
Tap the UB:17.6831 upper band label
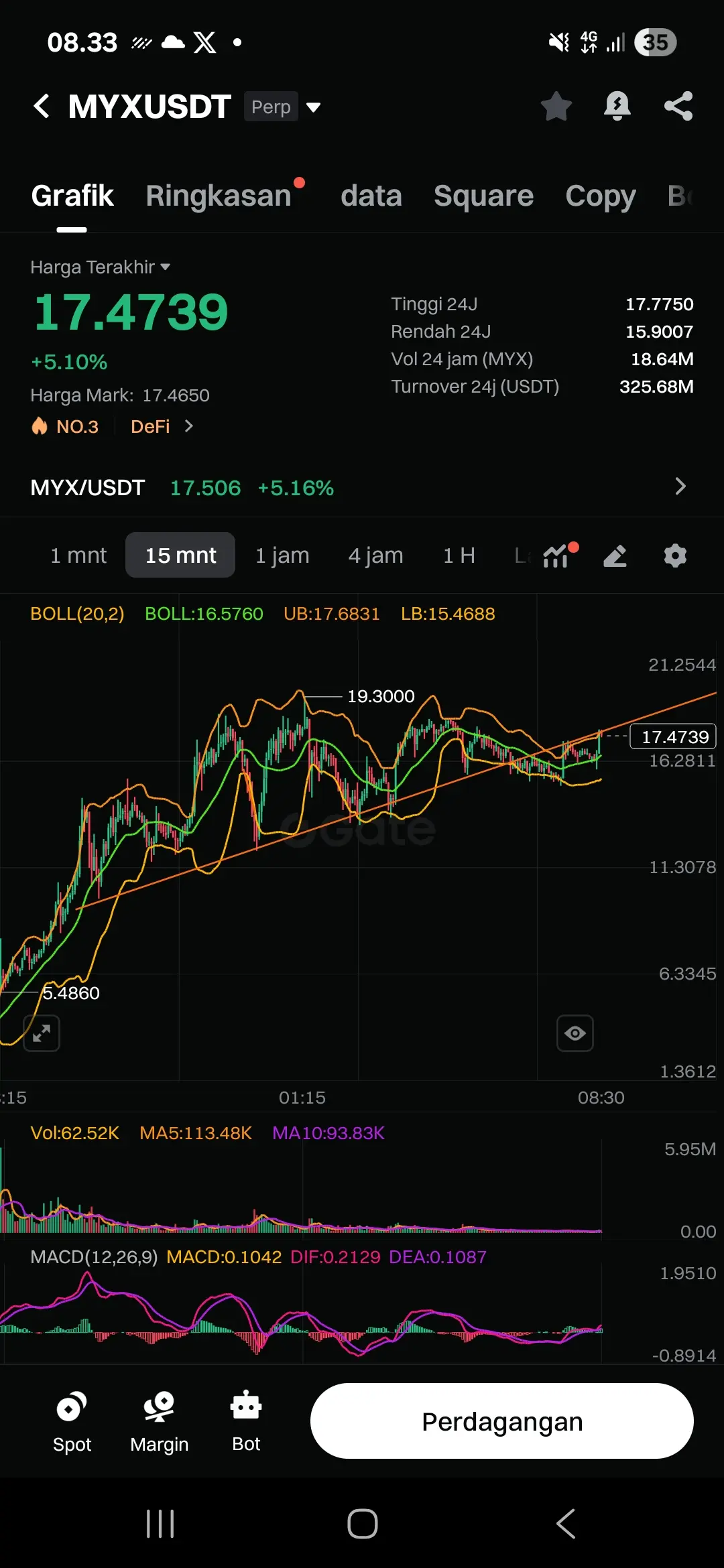pos(331,614)
